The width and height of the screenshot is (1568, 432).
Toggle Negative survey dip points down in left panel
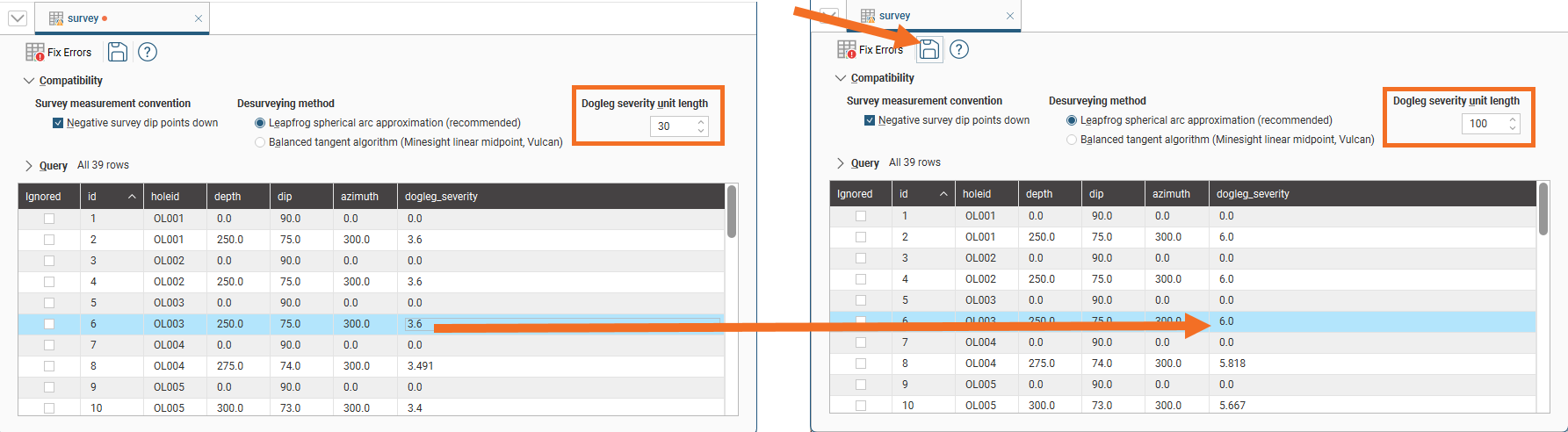(x=58, y=123)
